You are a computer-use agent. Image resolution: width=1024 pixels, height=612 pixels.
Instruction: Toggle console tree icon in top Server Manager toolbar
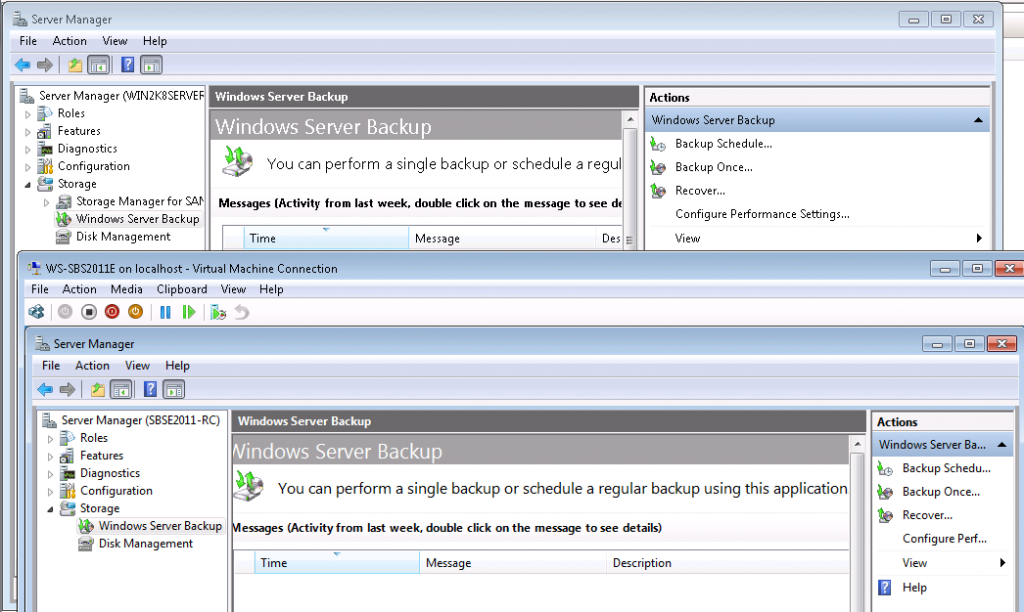click(99, 65)
